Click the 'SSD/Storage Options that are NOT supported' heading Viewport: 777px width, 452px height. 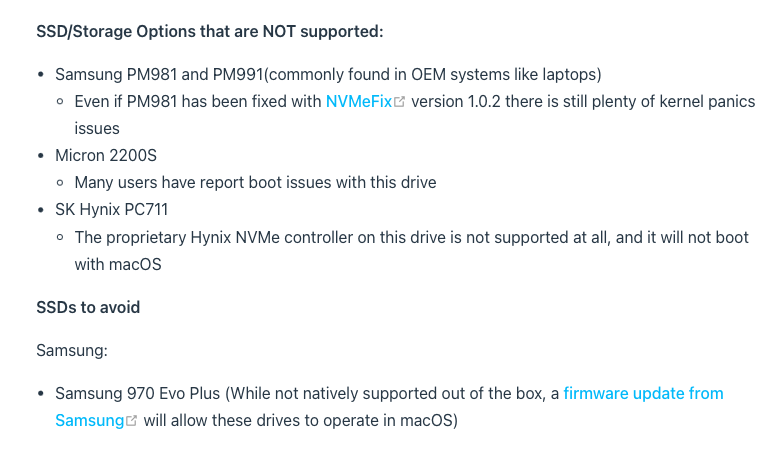pos(210,31)
